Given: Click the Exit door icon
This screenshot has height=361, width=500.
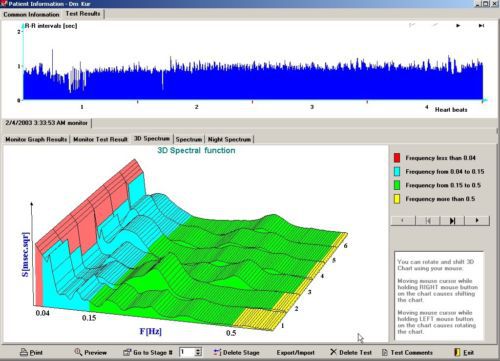Looking at the screenshot, I should (x=457, y=352).
